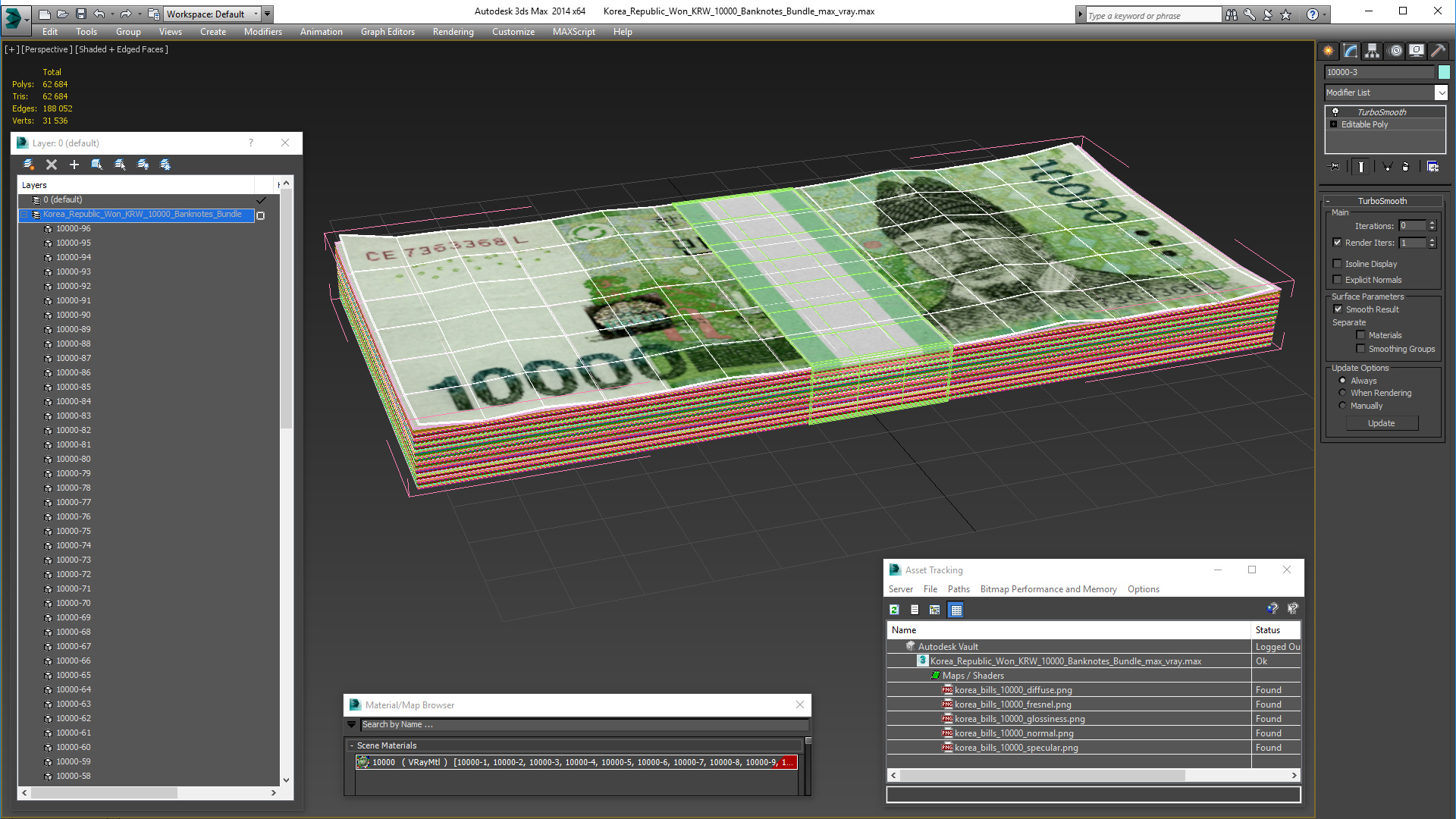Click the Update button
This screenshot has height=819, width=1456.
[1382, 423]
